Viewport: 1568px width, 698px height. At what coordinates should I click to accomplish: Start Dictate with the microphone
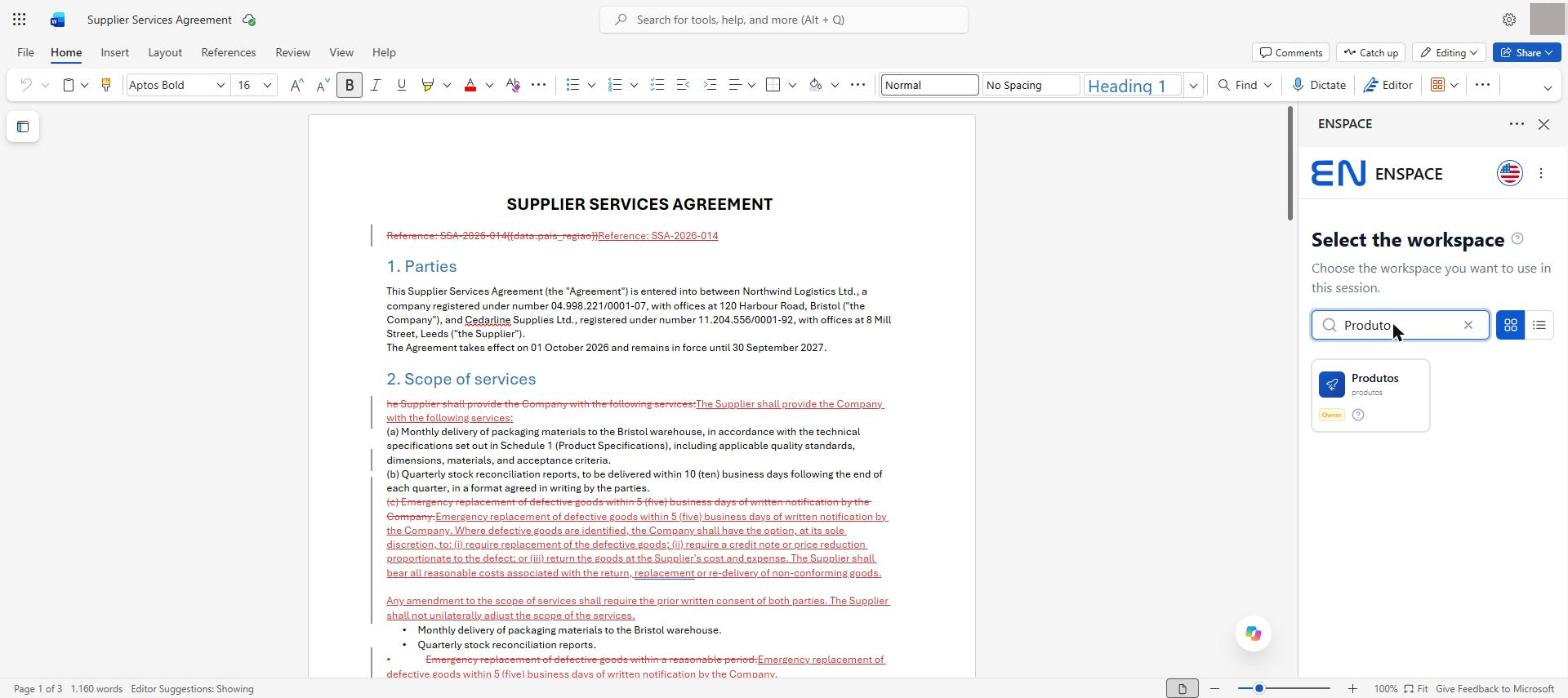coord(1319,85)
